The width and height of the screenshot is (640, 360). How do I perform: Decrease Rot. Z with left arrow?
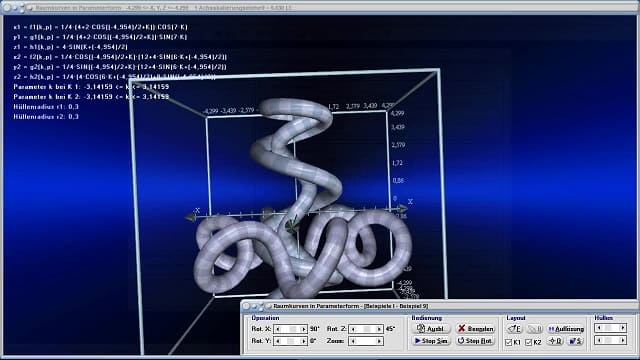click(353, 329)
